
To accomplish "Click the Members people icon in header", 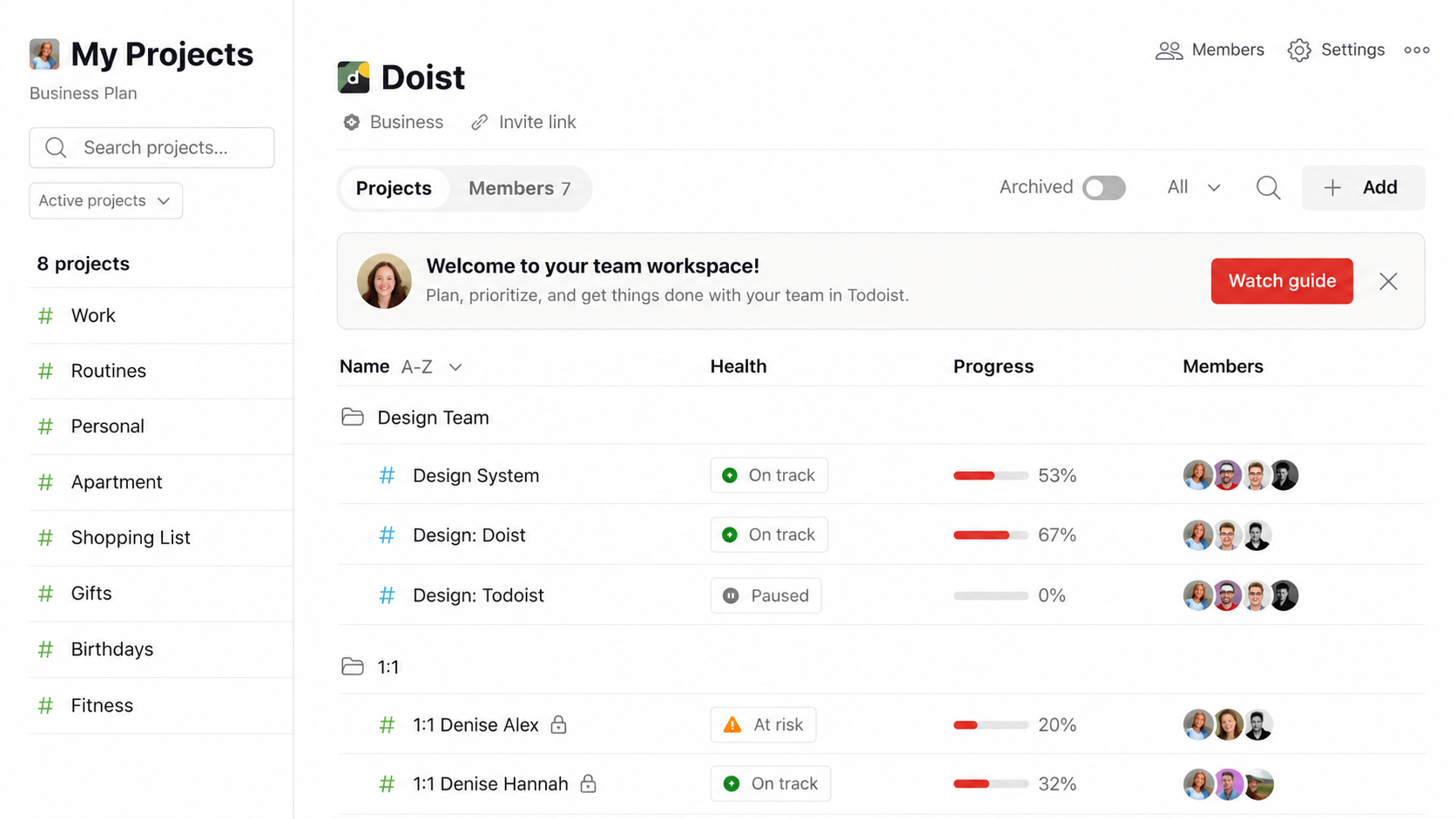I will [x=1169, y=50].
